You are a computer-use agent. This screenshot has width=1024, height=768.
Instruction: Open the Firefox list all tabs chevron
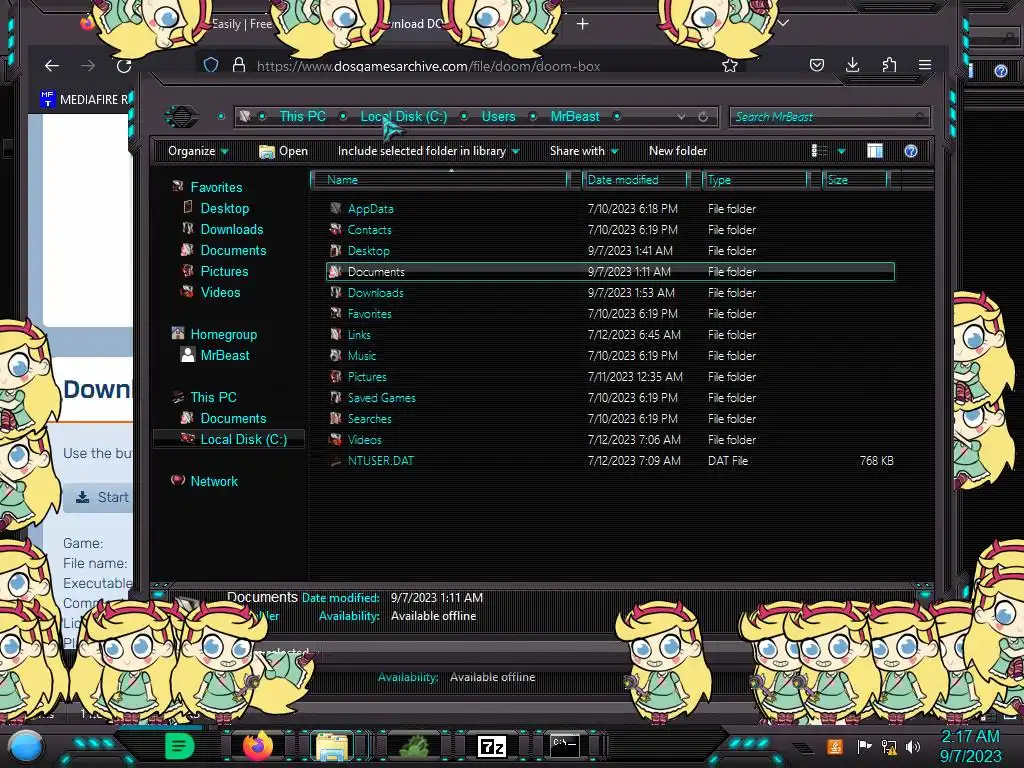click(783, 24)
